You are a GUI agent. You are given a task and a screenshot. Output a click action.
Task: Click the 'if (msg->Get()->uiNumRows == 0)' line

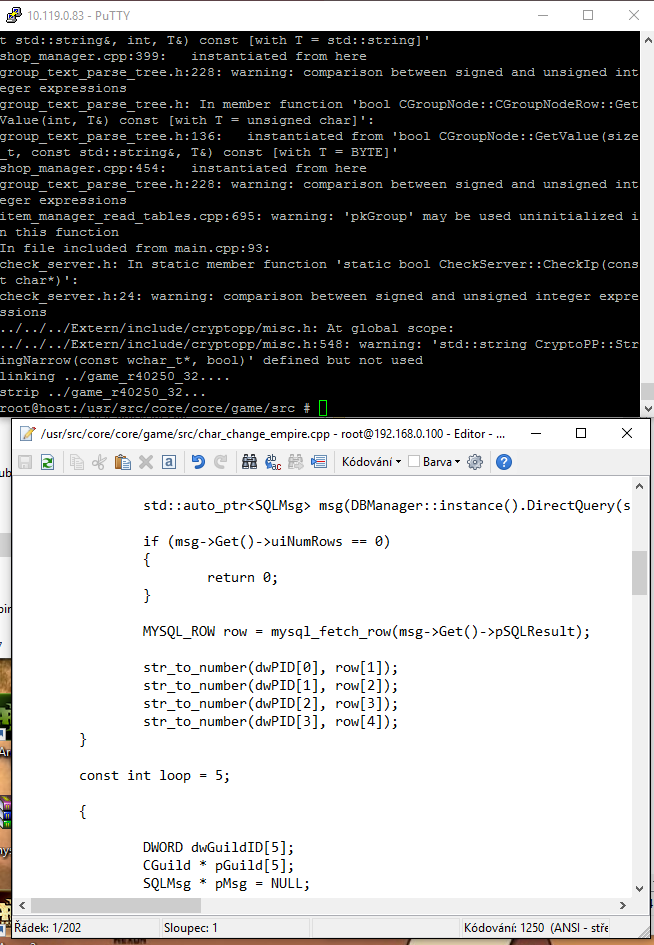pyautogui.click(x=266, y=541)
